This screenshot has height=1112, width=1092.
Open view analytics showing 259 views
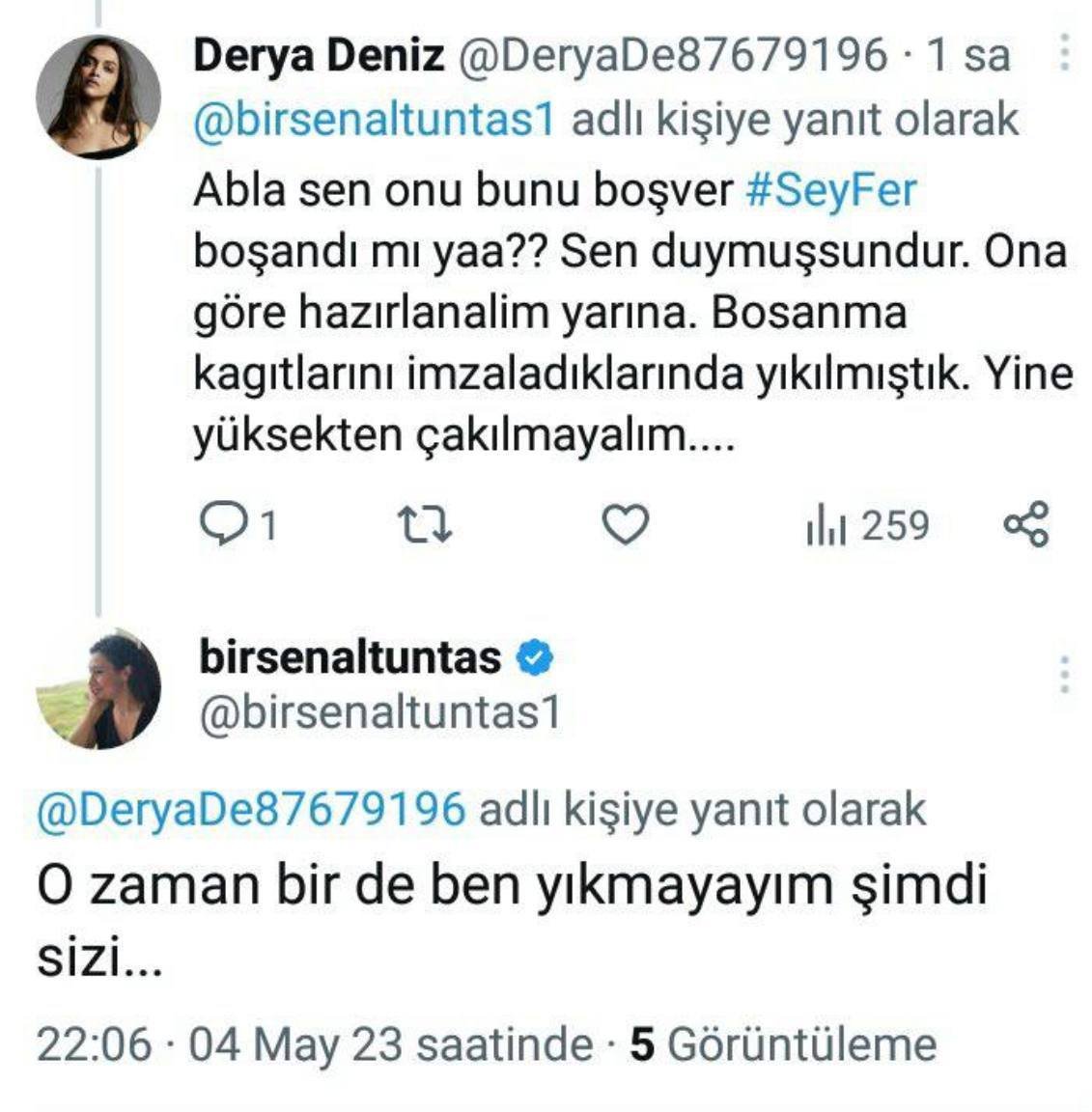pos(867,525)
